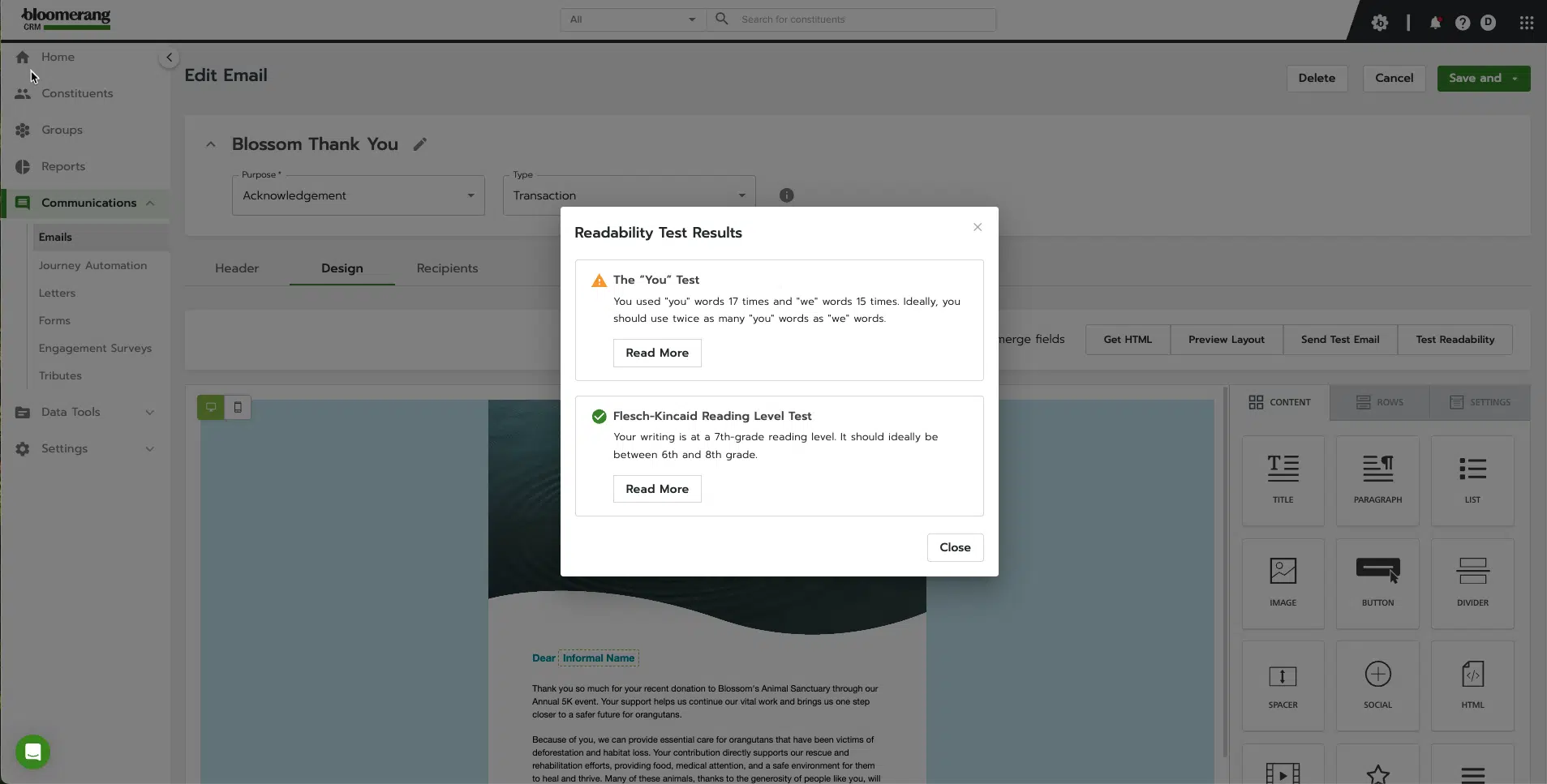Add an HTML content block
The height and width of the screenshot is (784, 1547).
(1472, 685)
